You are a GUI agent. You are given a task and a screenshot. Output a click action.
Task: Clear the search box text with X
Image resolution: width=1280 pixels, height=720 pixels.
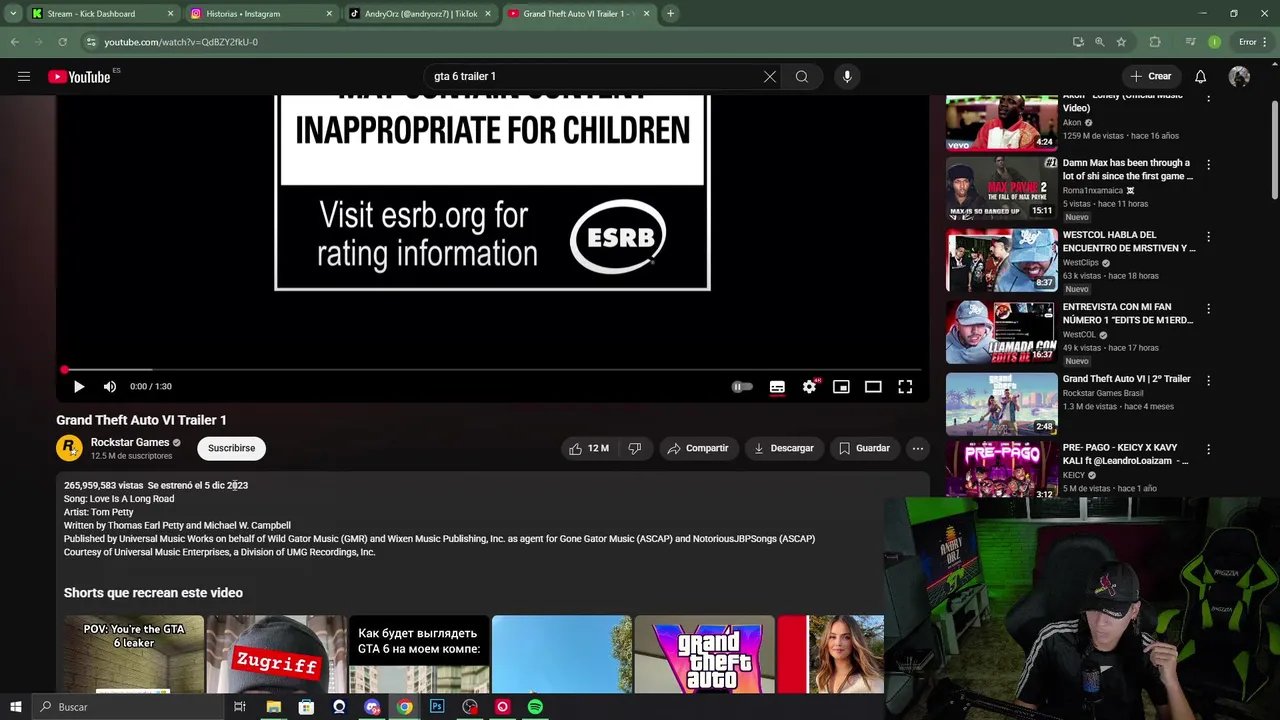[x=770, y=76]
